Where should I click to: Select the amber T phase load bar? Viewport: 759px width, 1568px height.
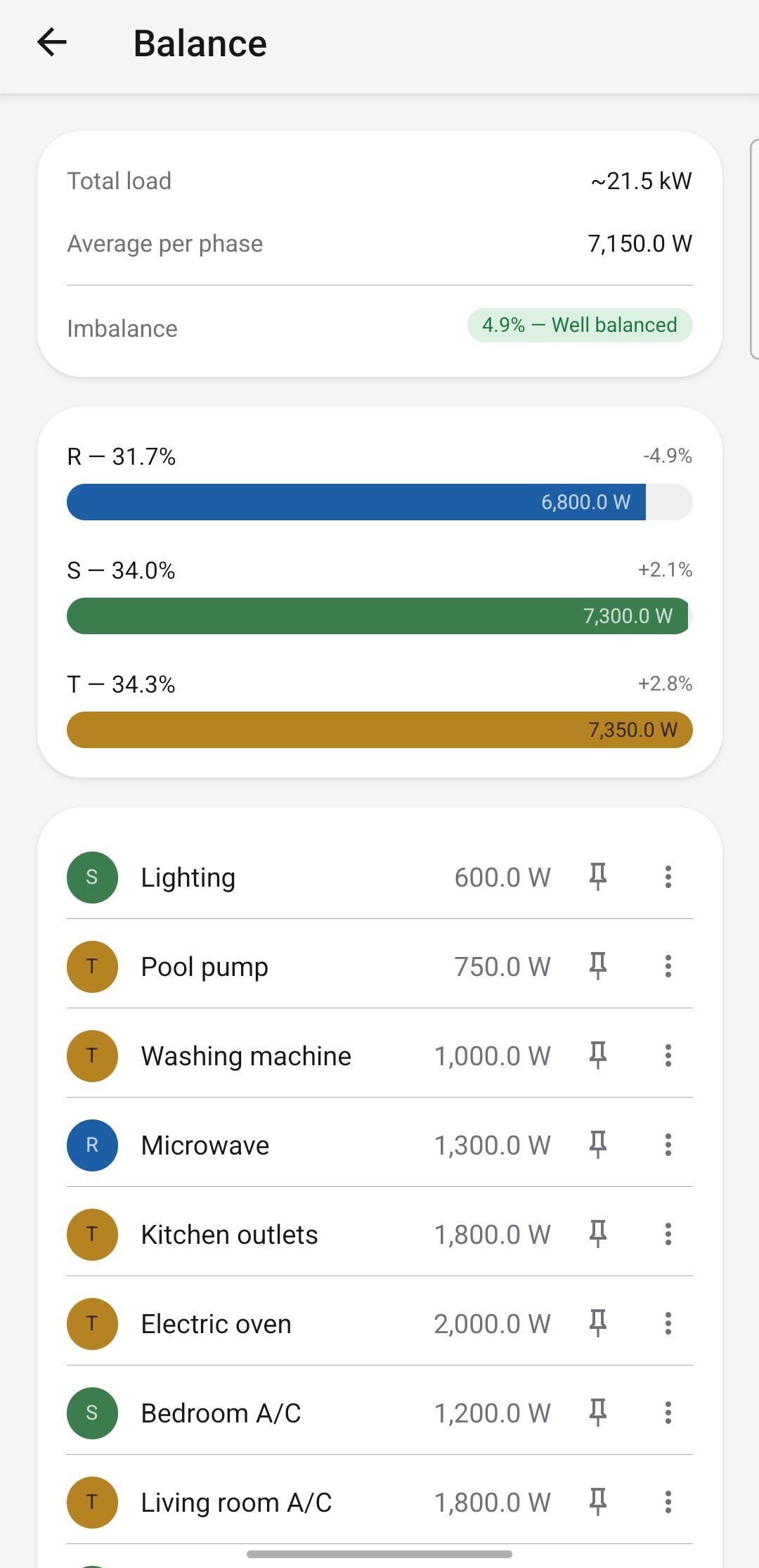(379, 730)
